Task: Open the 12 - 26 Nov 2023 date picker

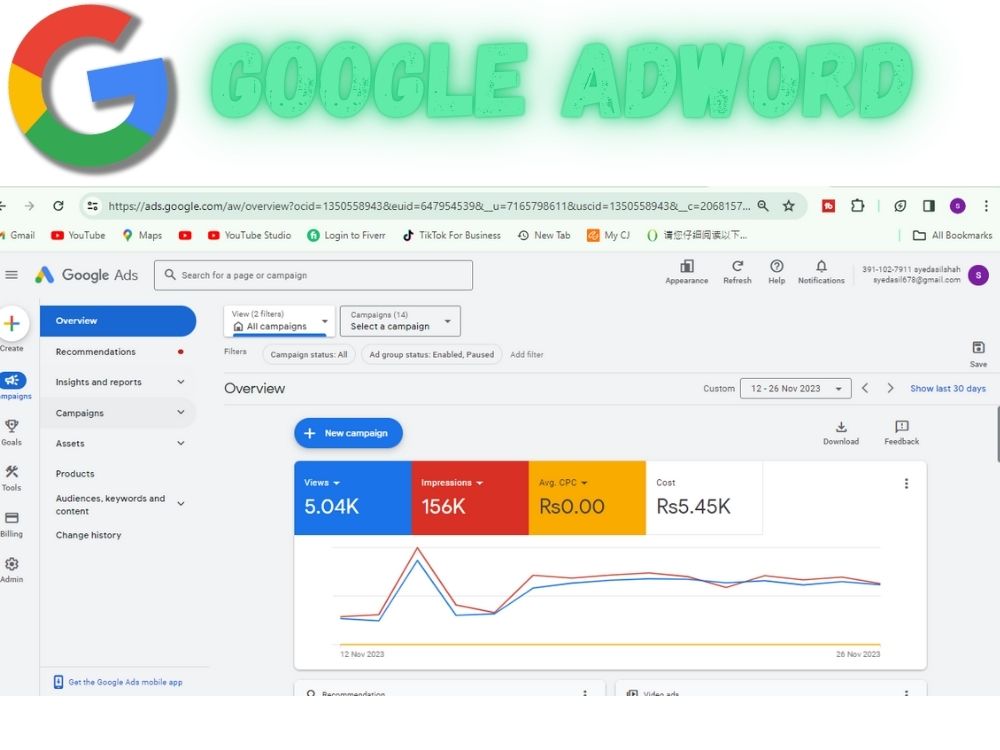Action: [x=795, y=388]
